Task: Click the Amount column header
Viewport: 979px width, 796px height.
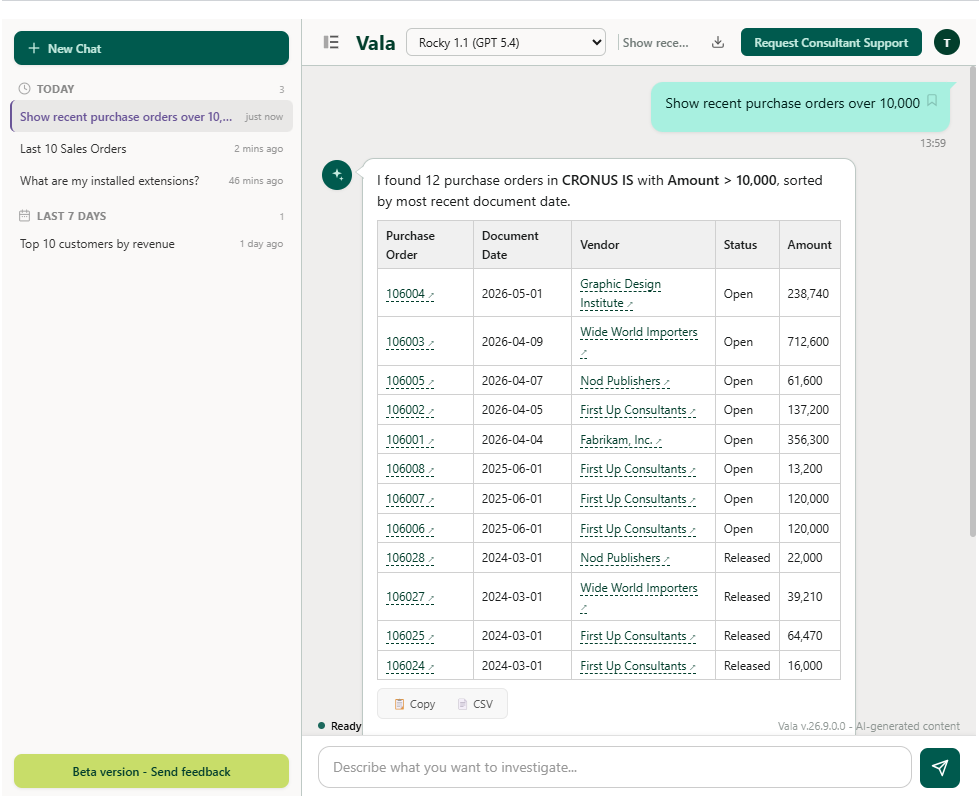Action: coord(809,245)
